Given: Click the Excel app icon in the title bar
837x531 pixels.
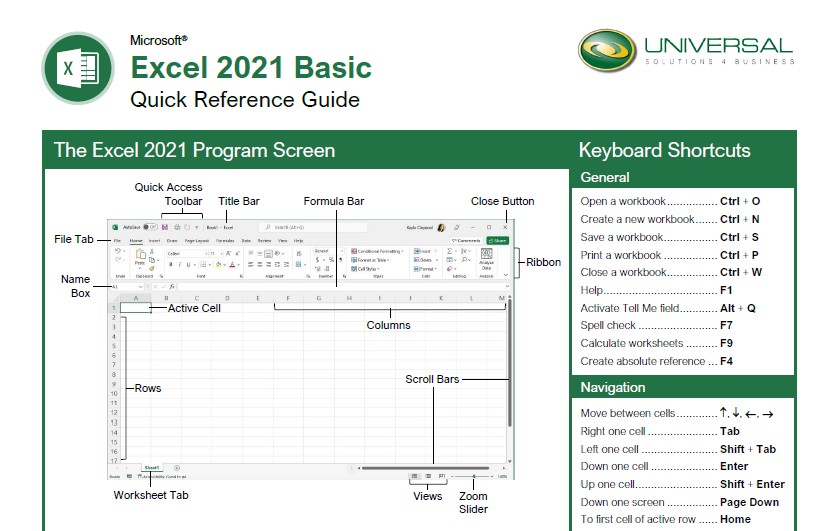Looking at the screenshot, I should pyautogui.click(x=115, y=227).
